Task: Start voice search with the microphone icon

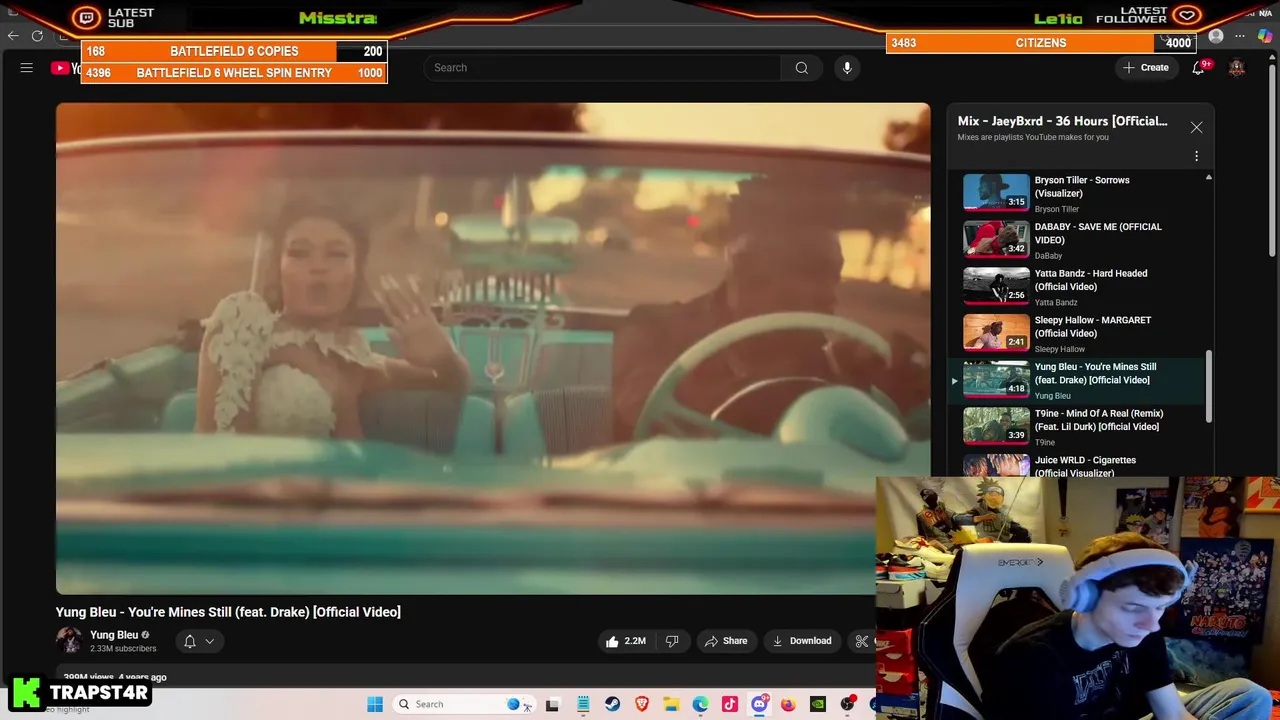Action: tap(847, 68)
